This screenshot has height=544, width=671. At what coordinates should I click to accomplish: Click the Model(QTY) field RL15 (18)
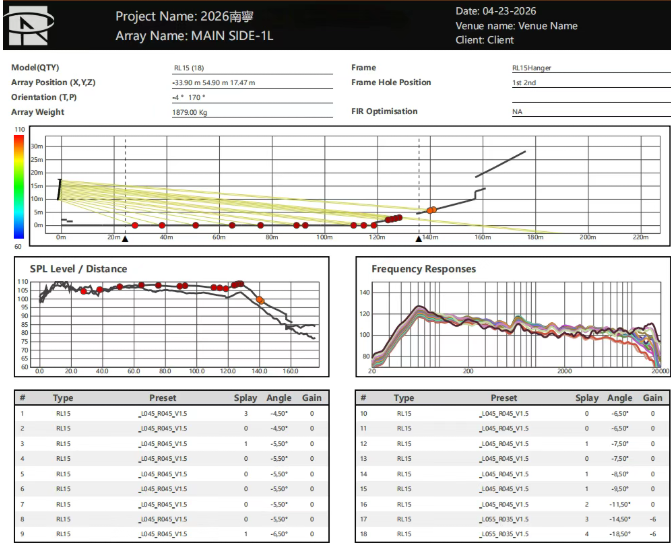(x=252, y=68)
